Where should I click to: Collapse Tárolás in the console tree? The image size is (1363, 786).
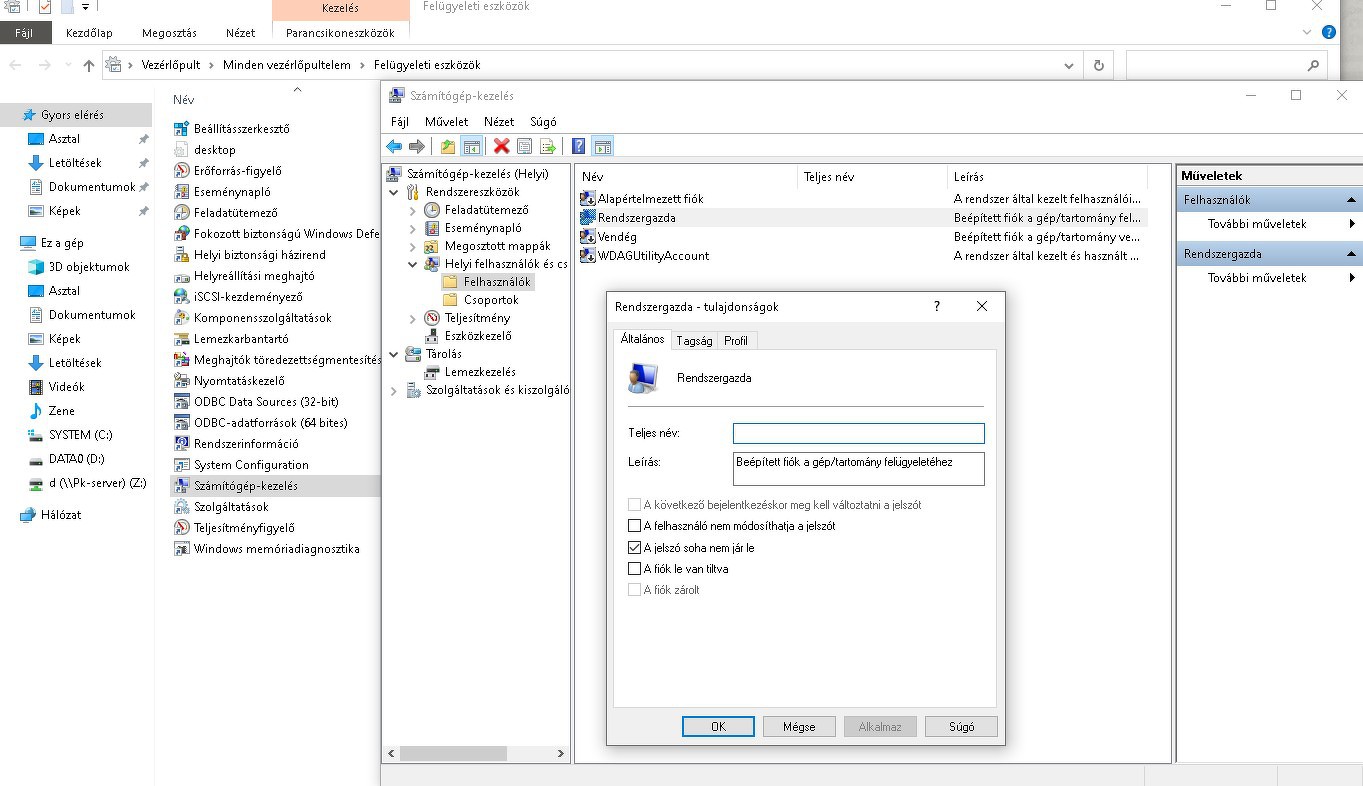[x=394, y=354]
